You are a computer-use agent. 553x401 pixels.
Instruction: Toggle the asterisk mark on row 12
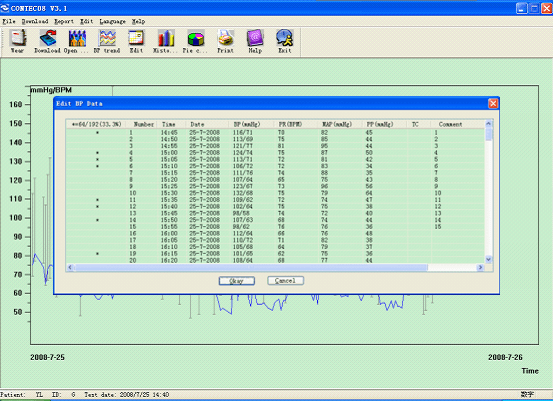97,207
